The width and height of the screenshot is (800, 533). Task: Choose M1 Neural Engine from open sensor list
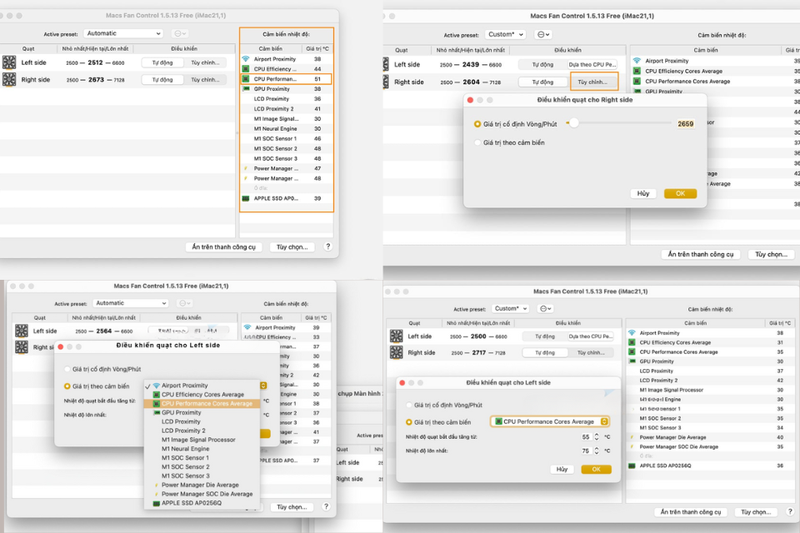(x=185, y=449)
